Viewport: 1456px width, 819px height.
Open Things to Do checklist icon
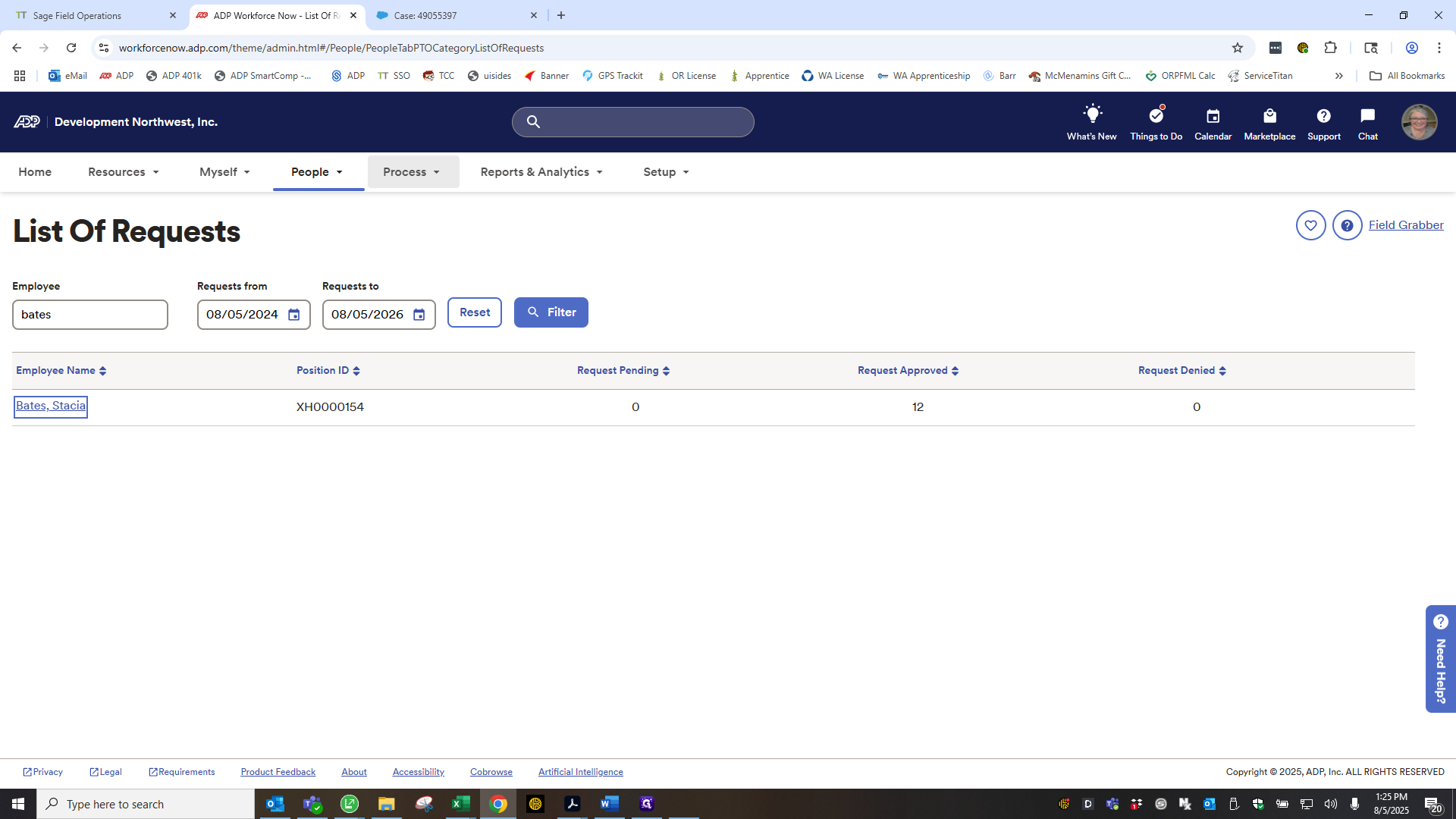1156,115
